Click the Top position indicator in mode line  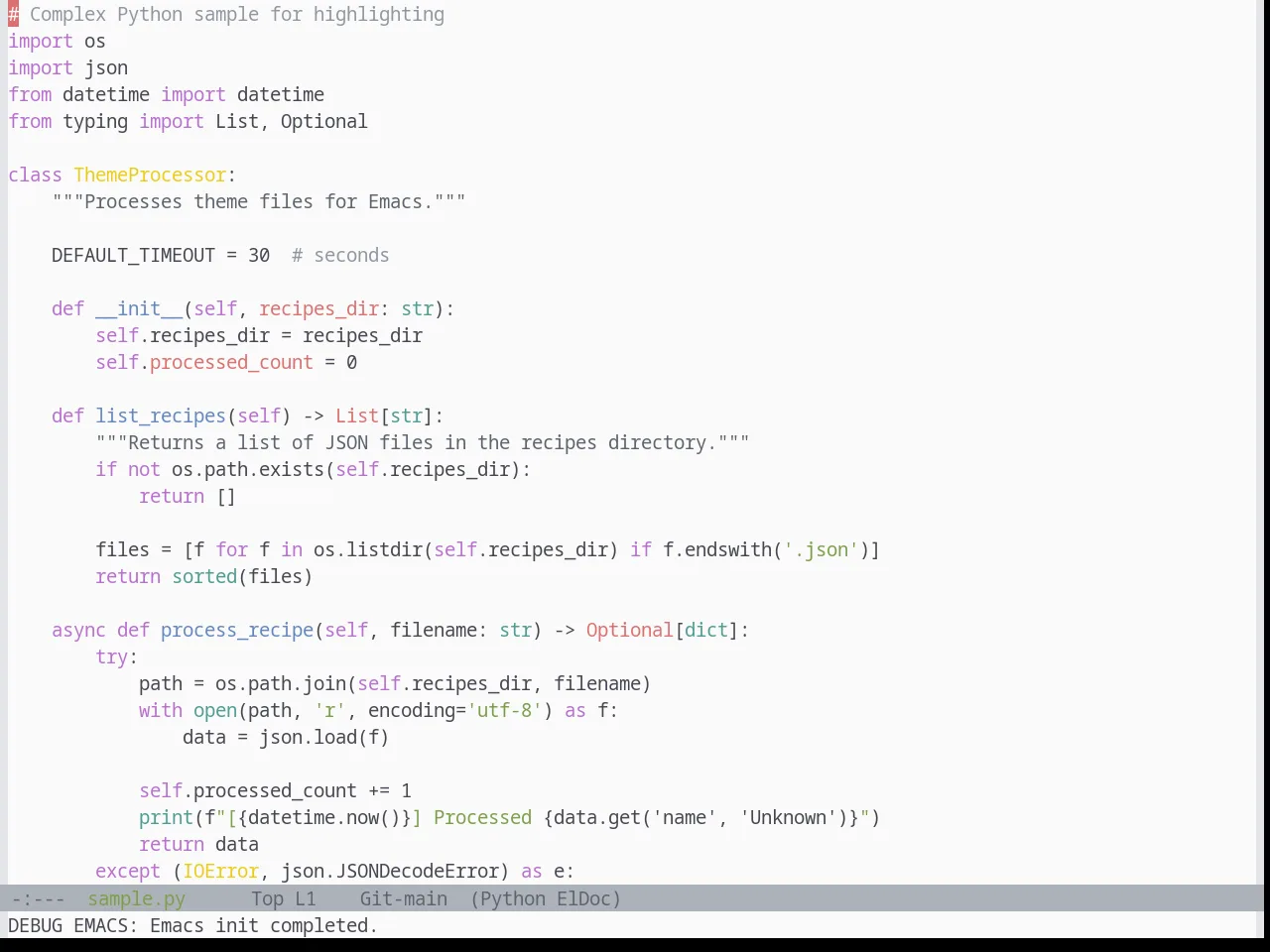267,899
